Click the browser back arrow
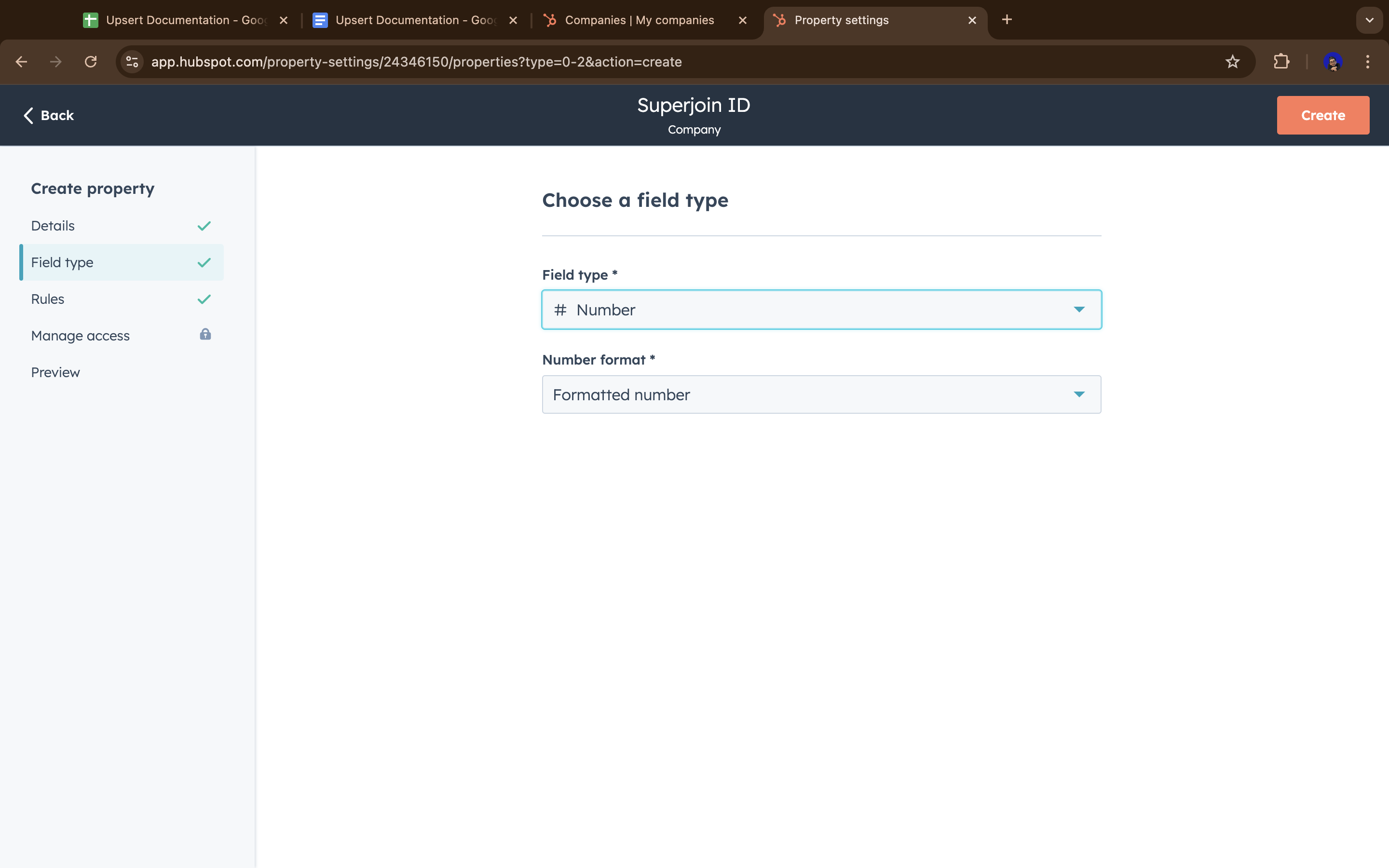The image size is (1389, 868). pyautogui.click(x=22, y=61)
